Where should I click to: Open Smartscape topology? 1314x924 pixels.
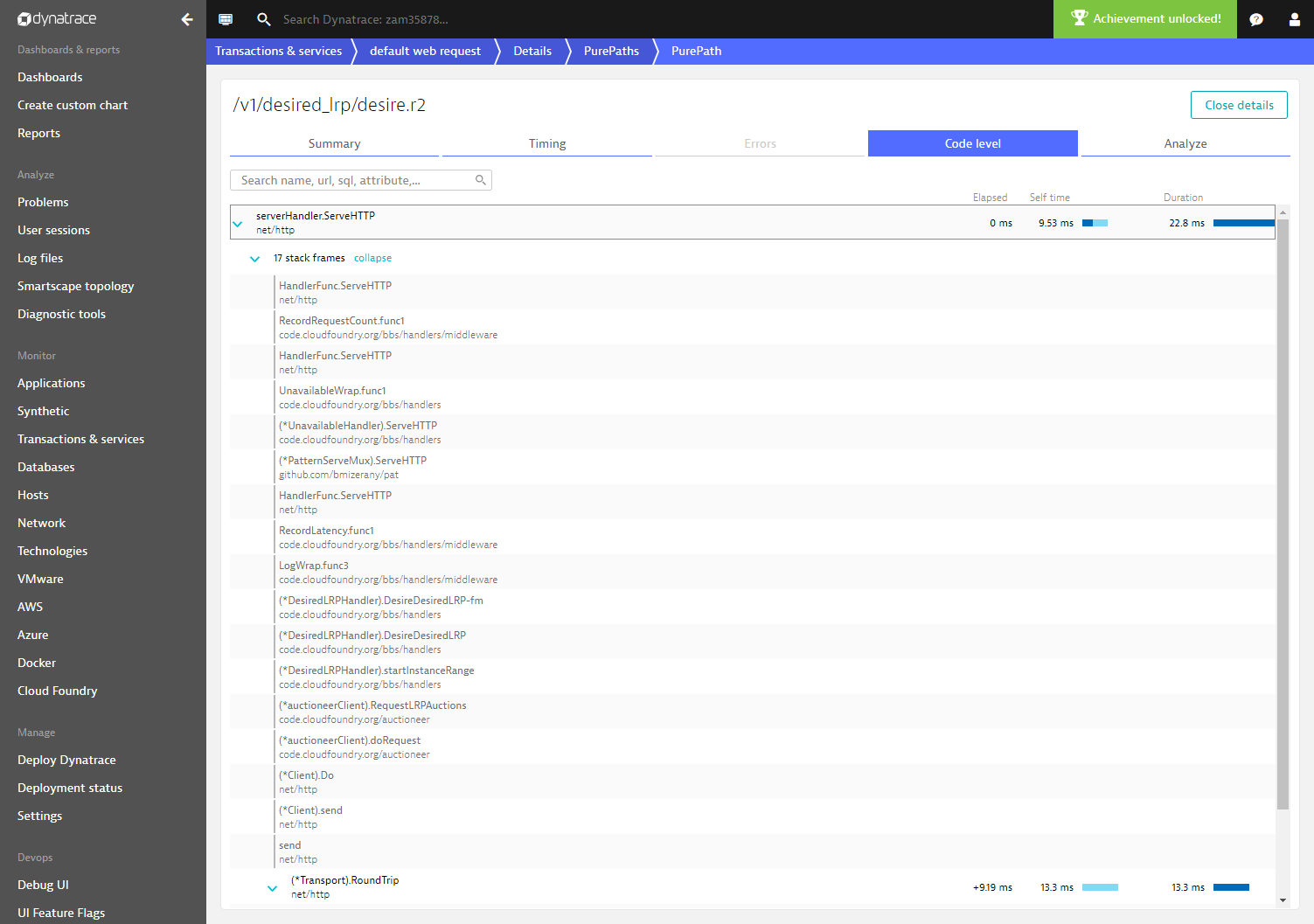(x=75, y=286)
